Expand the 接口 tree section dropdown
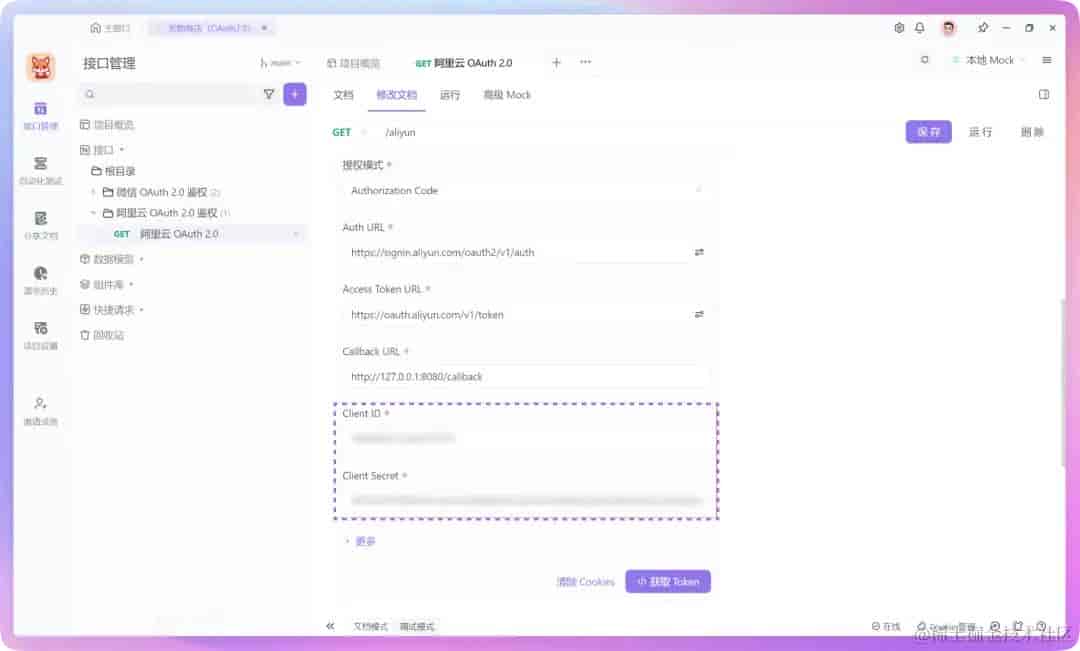The width and height of the screenshot is (1080, 651). 121,149
